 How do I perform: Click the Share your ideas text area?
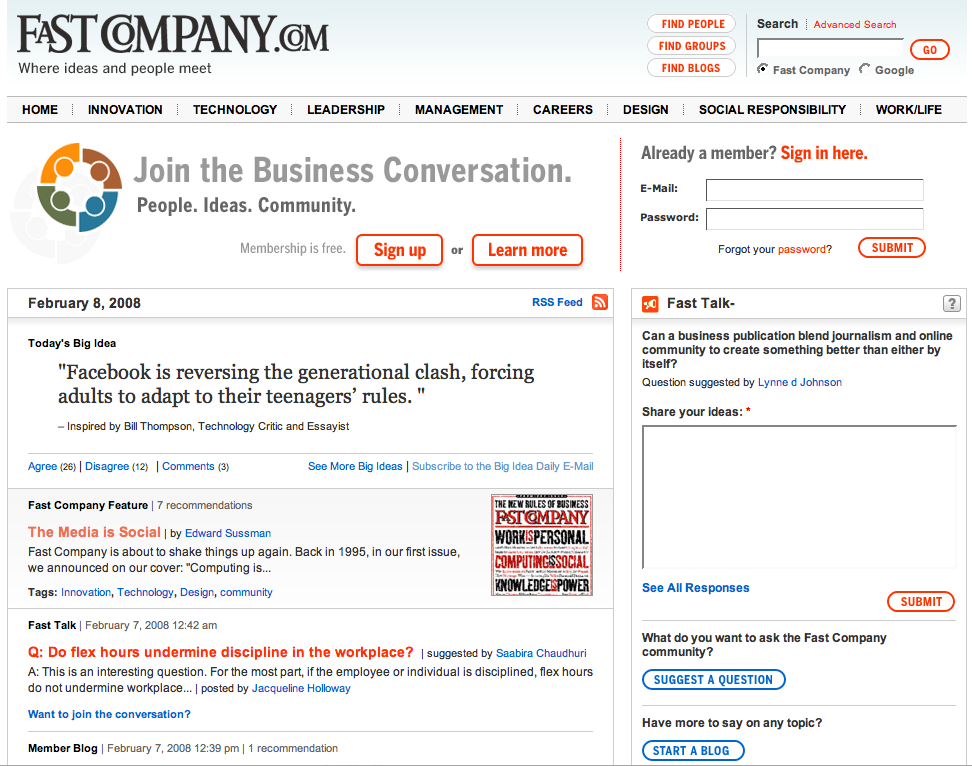pyautogui.click(x=798, y=496)
